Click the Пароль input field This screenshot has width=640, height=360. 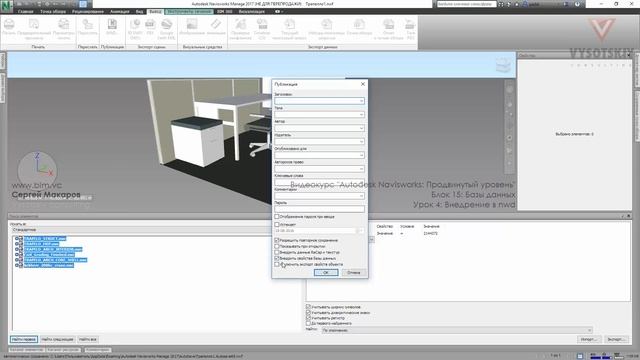pyautogui.click(x=320, y=209)
